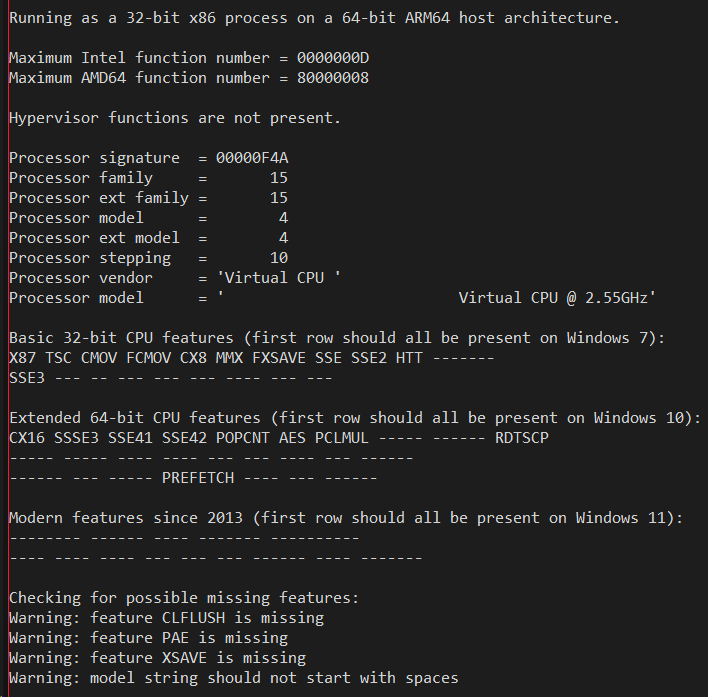Screen dimensions: 708x697
Task: Click the '80000008' AMD64 function number value
Action: coord(333,78)
